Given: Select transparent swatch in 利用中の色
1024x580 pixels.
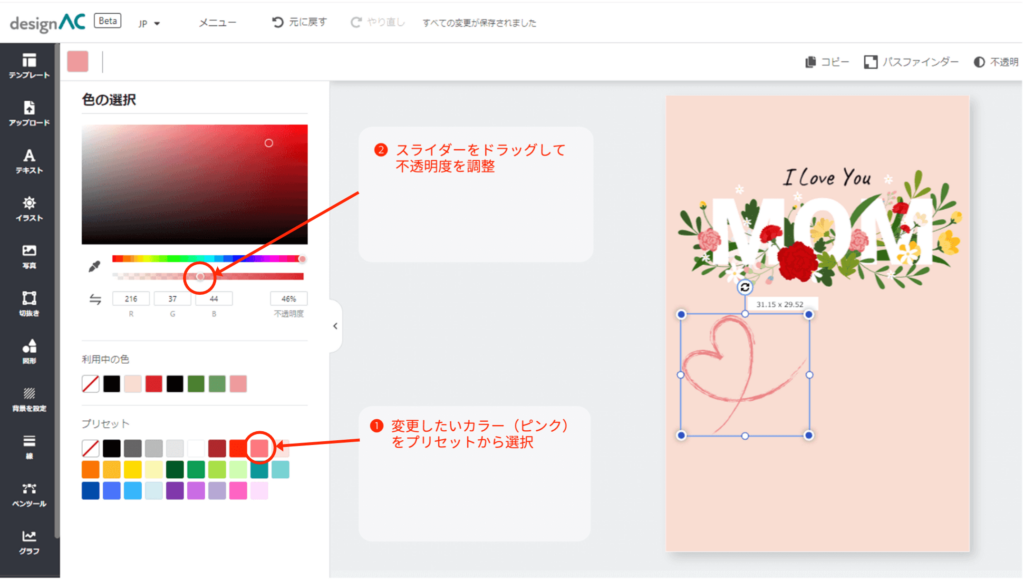Looking at the screenshot, I should coord(91,384).
